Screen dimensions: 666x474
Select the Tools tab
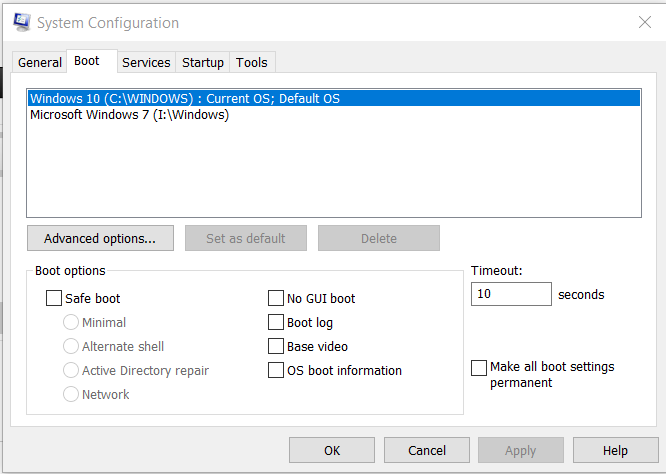click(252, 62)
